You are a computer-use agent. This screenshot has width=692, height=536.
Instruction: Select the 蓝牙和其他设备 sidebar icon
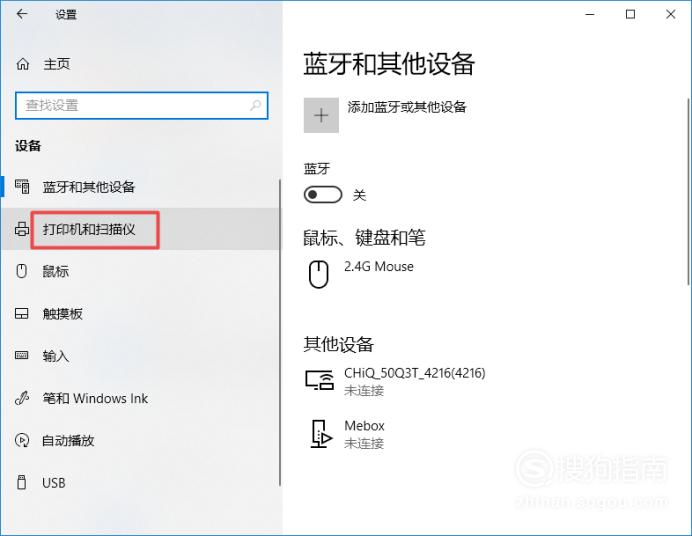pos(22,187)
